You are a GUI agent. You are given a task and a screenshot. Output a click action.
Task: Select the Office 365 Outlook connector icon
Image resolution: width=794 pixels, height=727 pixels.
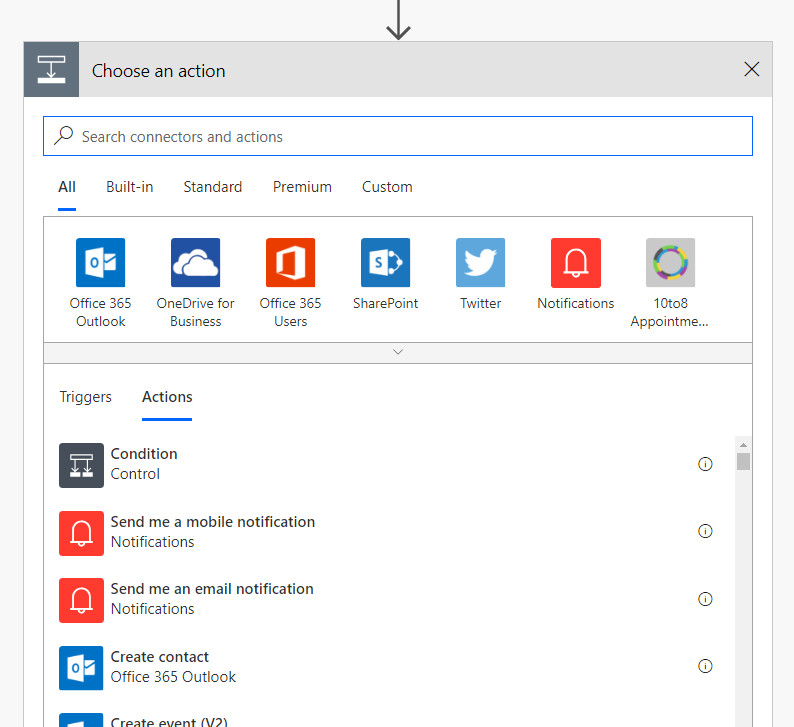click(x=101, y=263)
